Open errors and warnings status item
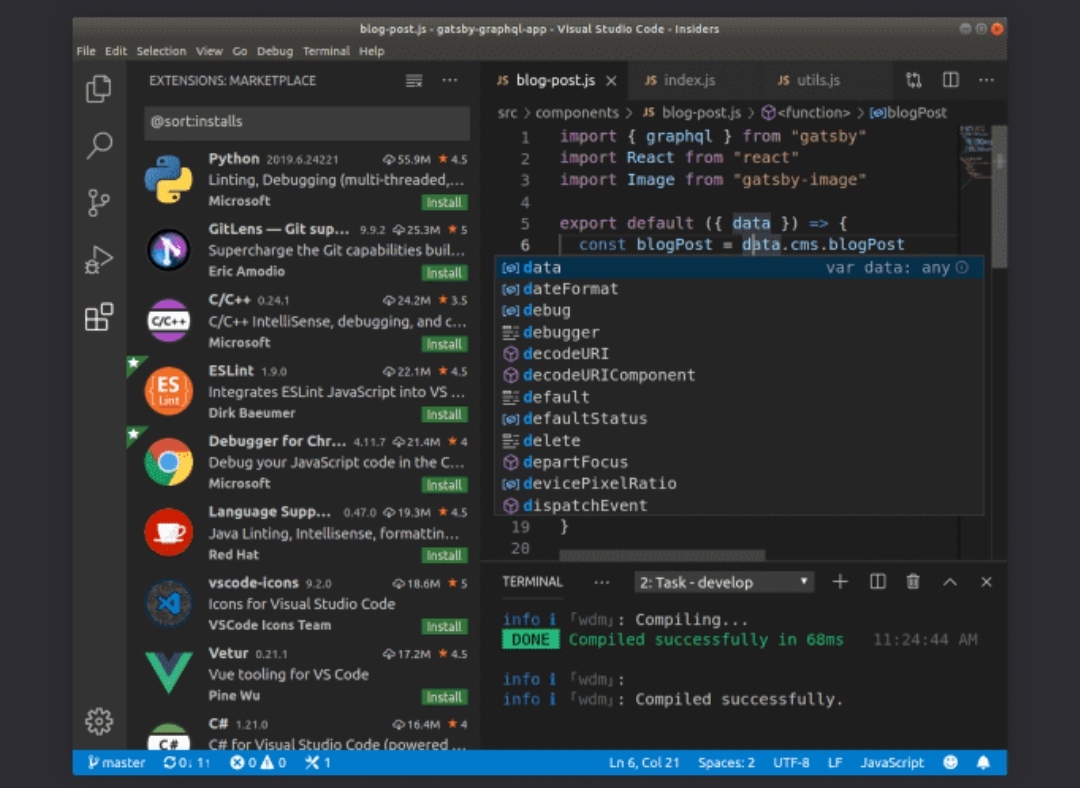The height and width of the screenshot is (788, 1080). tap(258, 763)
